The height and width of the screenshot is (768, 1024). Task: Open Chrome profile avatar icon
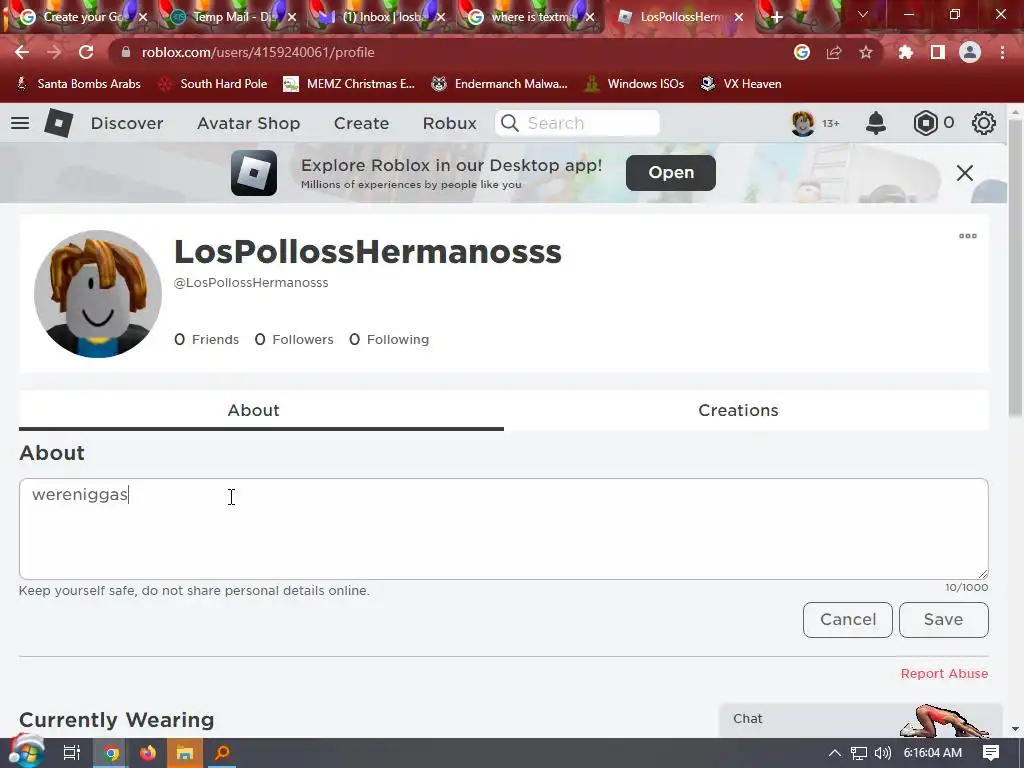tap(970, 52)
